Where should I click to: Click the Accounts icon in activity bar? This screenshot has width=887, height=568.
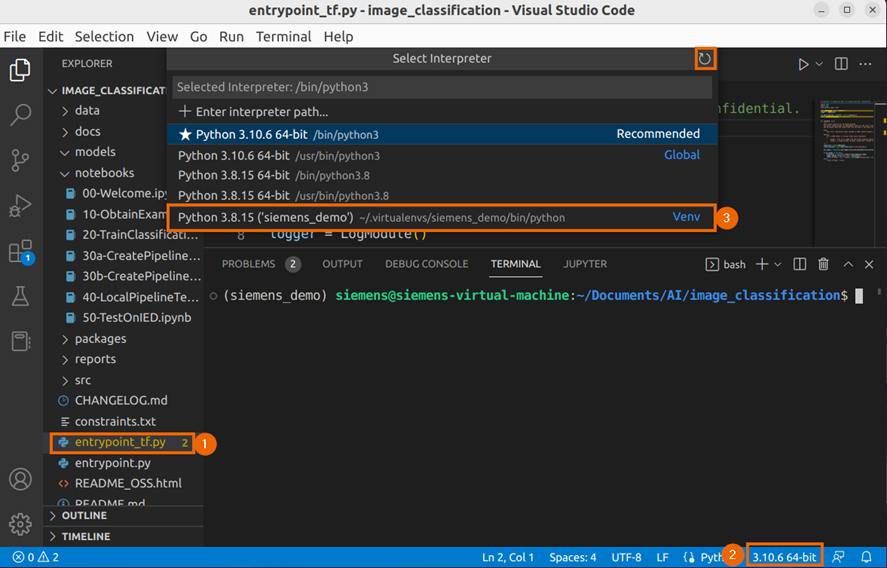point(20,479)
